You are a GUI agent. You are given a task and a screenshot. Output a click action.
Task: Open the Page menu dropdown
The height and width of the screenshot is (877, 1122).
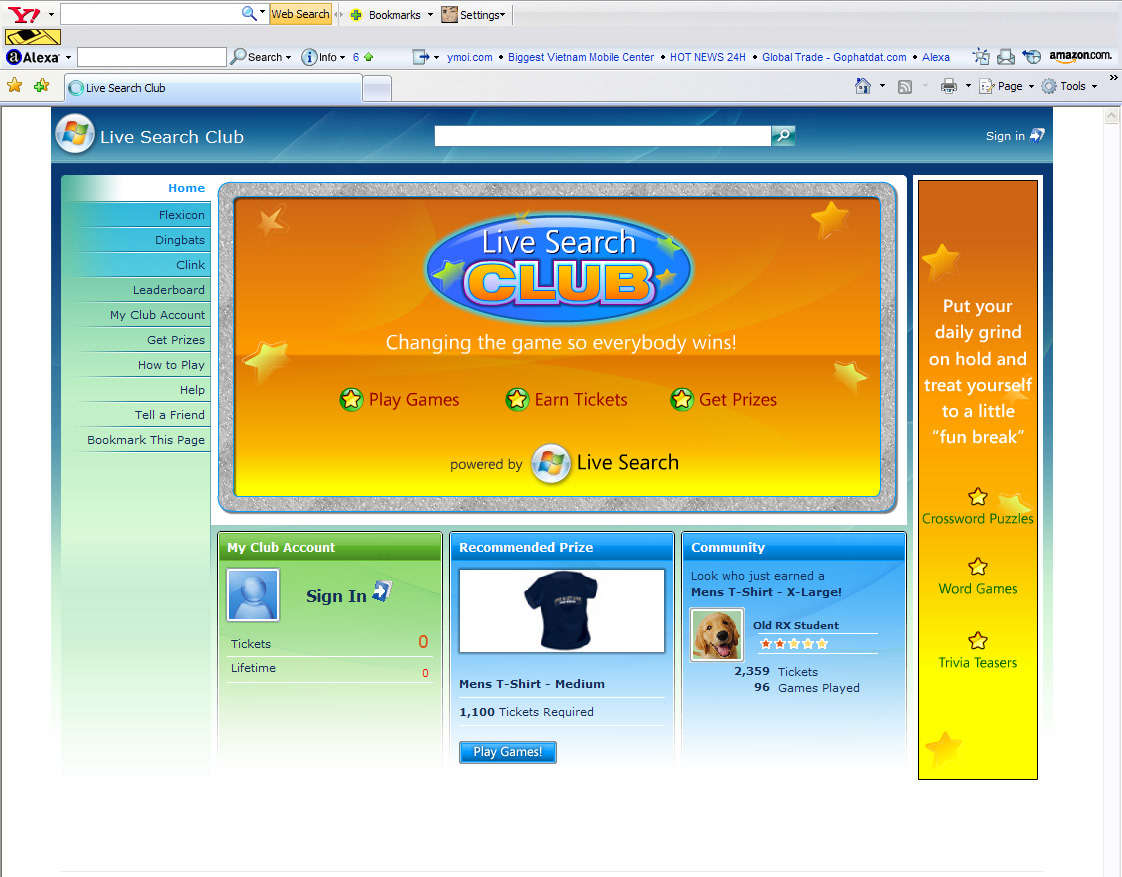(x=1031, y=86)
